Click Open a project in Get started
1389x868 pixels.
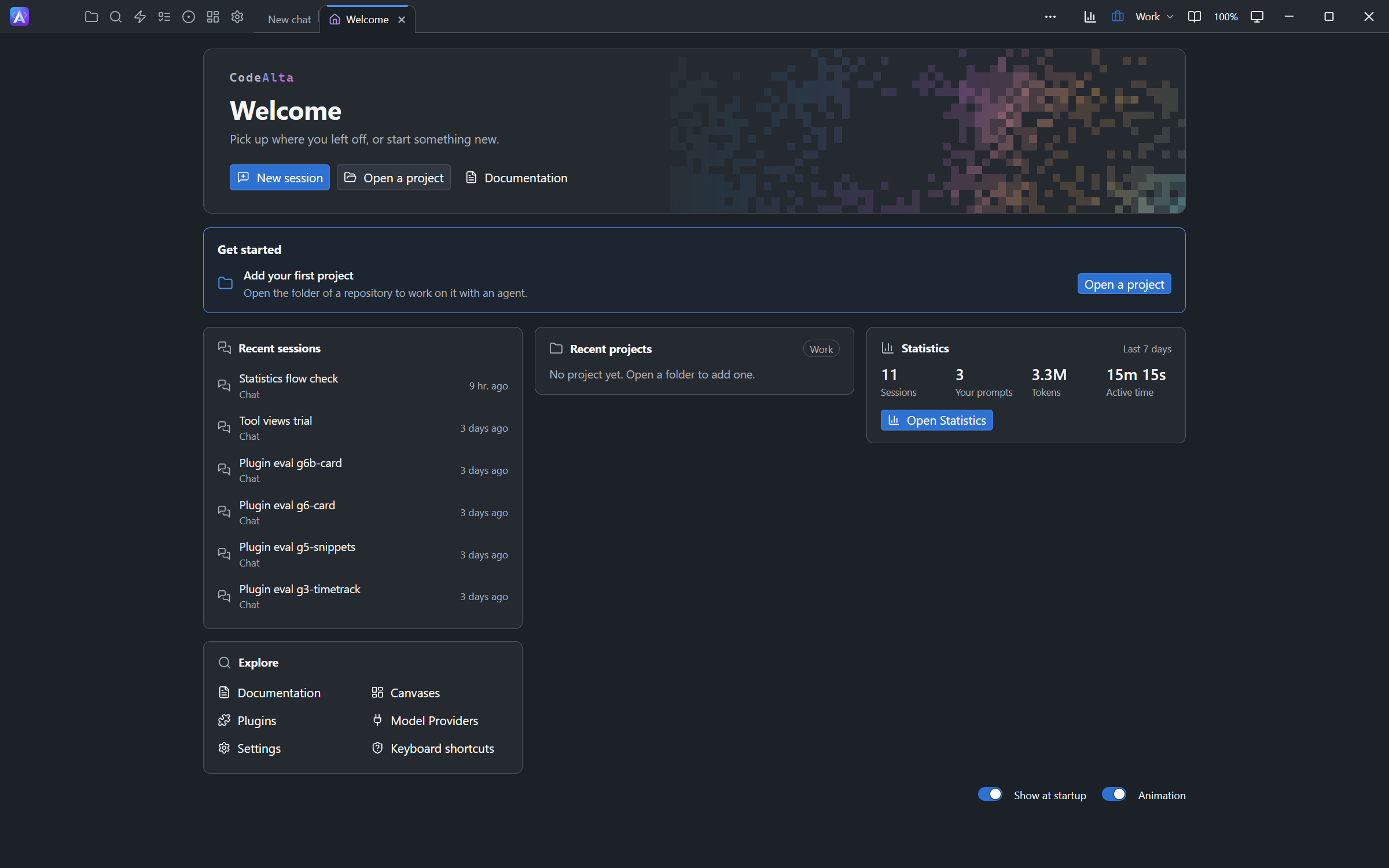[1124, 284]
